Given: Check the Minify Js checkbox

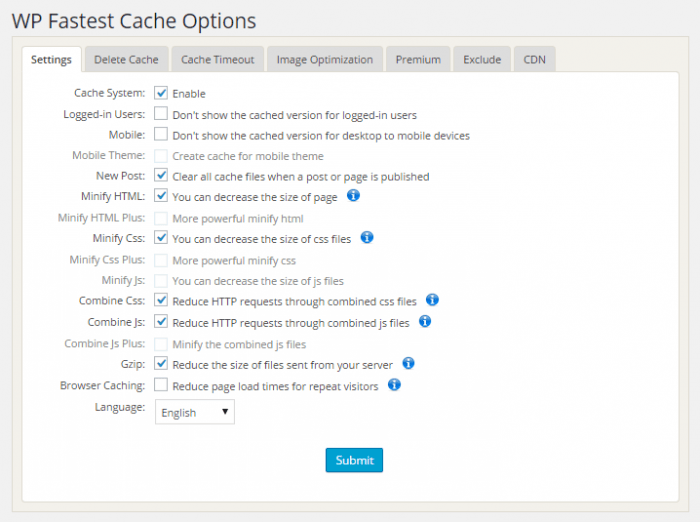Looking at the screenshot, I should coord(161,280).
